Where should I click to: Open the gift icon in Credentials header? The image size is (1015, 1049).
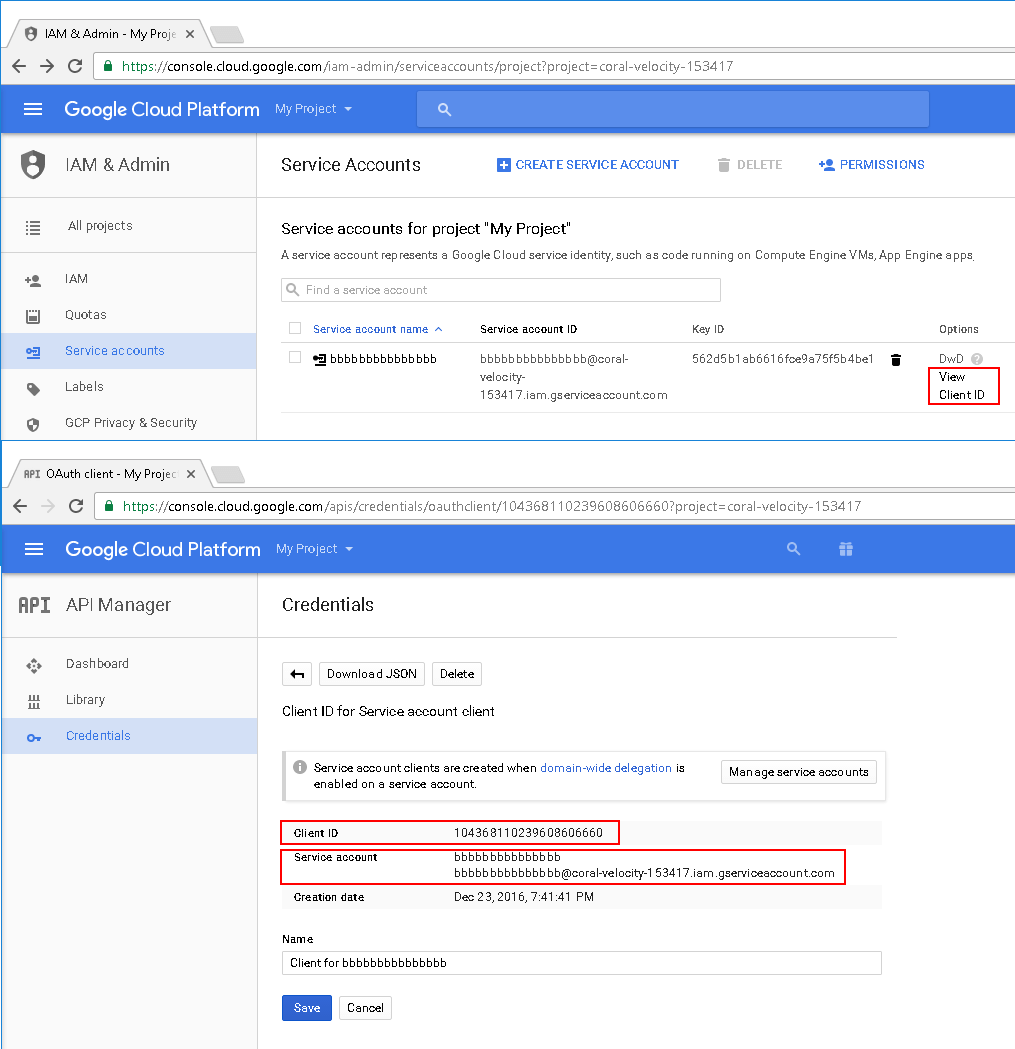coord(846,549)
